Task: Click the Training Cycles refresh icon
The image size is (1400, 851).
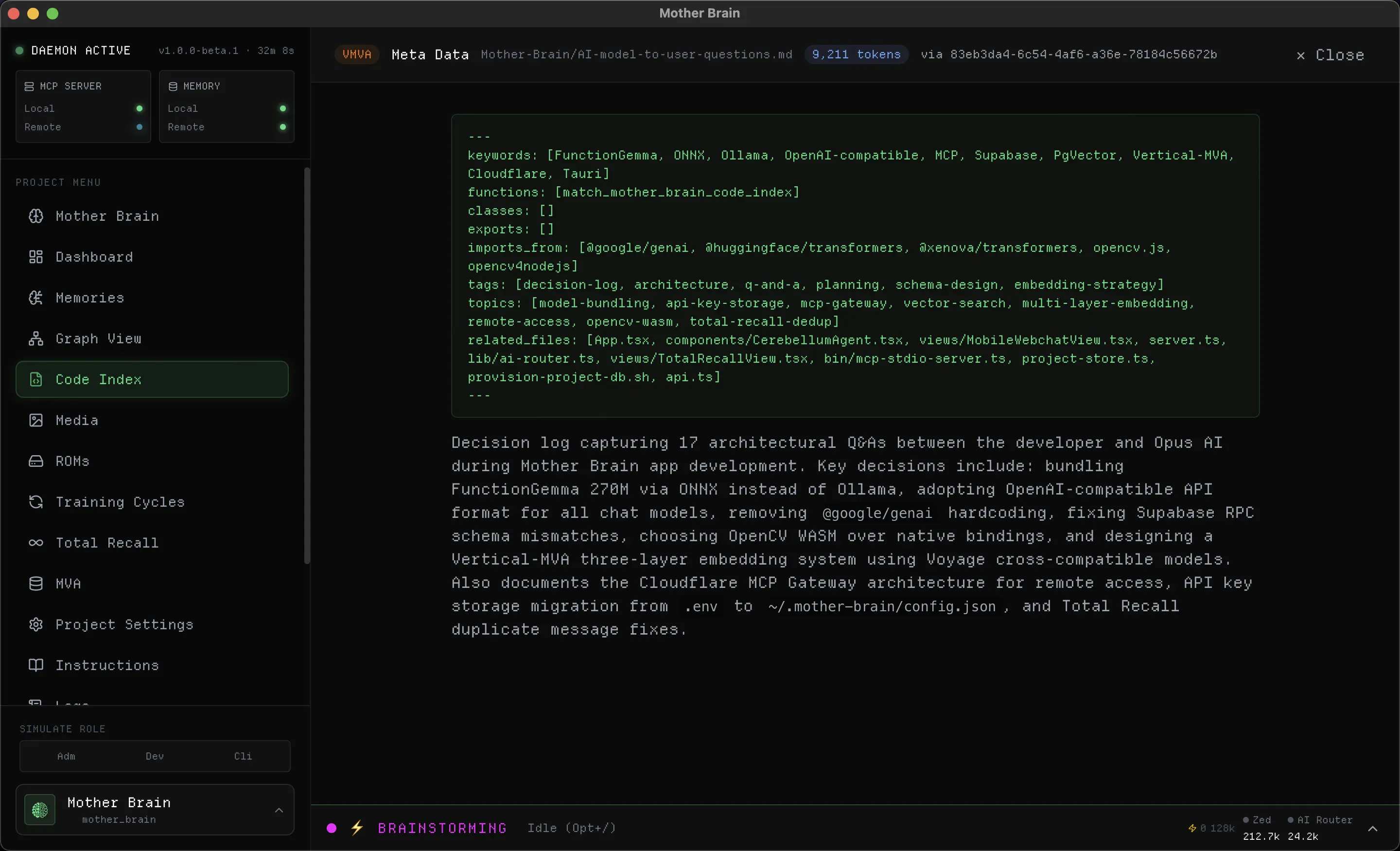Action: click(x=36, y=502)
